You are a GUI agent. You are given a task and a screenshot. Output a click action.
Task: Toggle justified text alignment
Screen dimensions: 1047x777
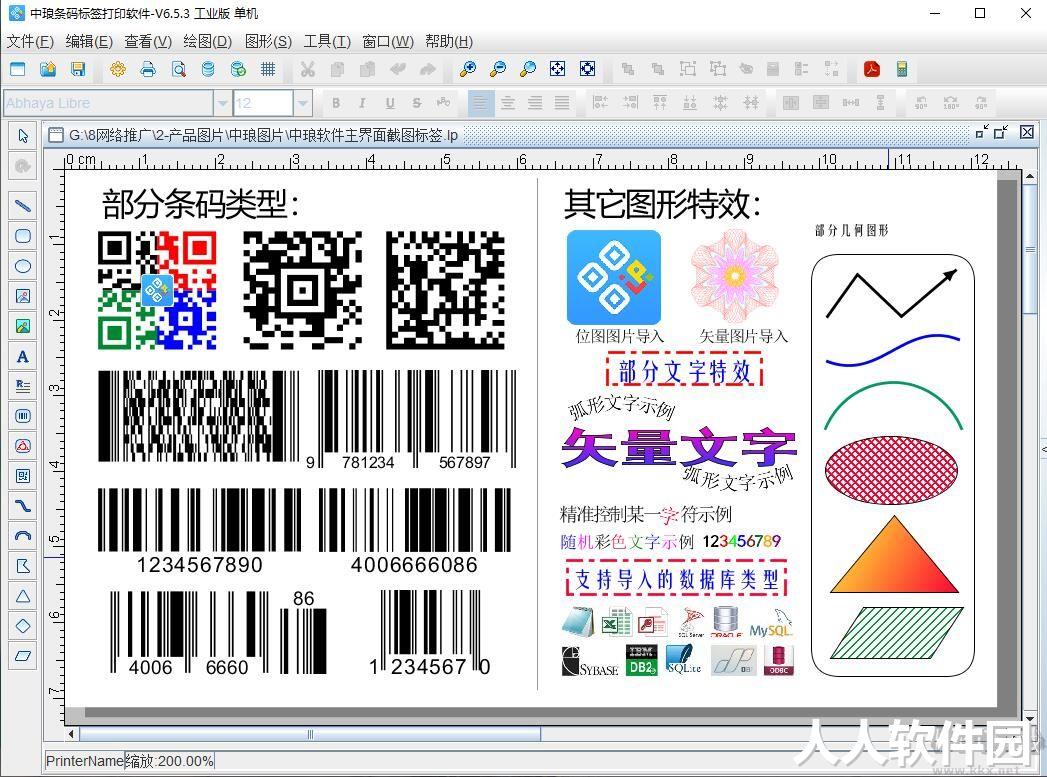click(562, 103)
